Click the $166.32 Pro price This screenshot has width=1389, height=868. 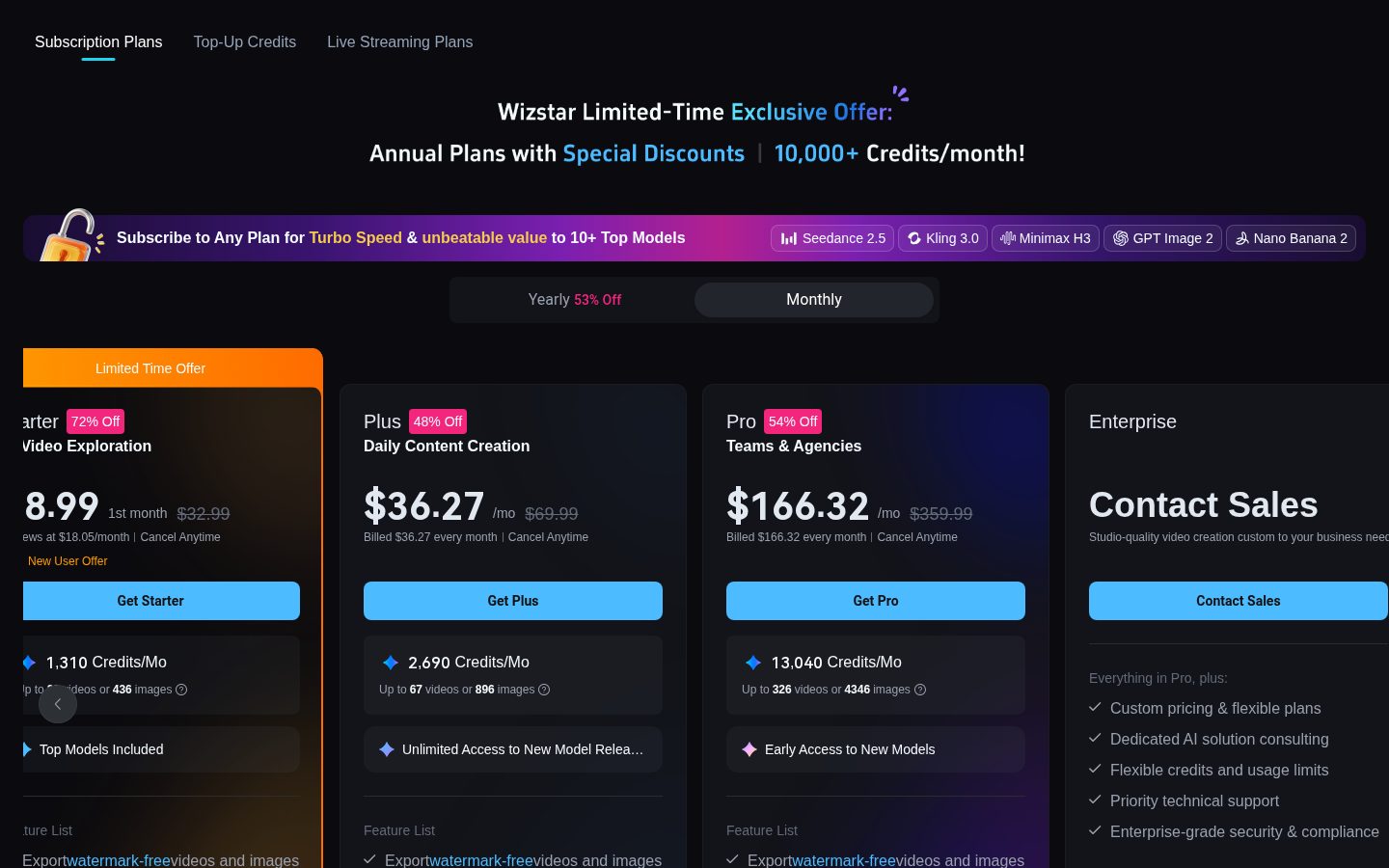click(798, 506)
